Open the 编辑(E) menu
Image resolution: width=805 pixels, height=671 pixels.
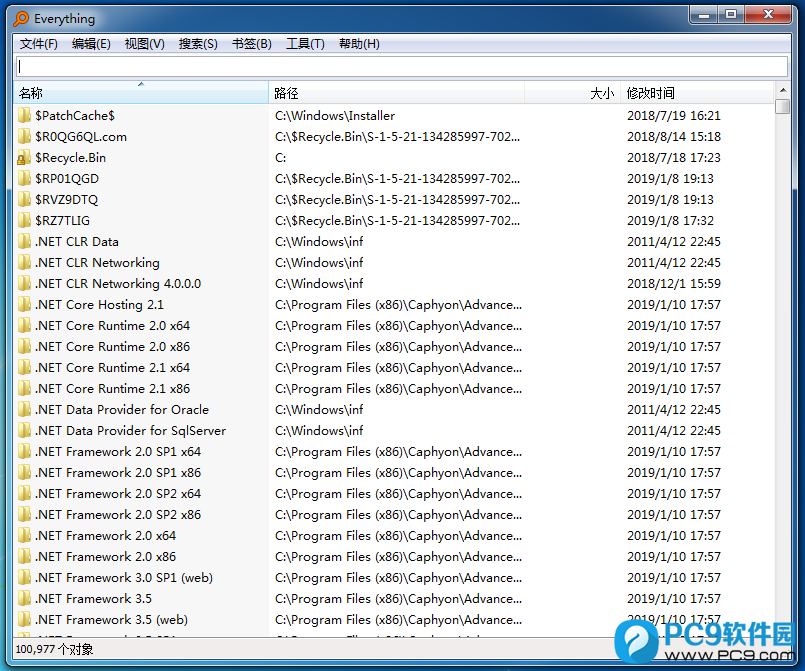pyautogui.click(x=91, y=44)
